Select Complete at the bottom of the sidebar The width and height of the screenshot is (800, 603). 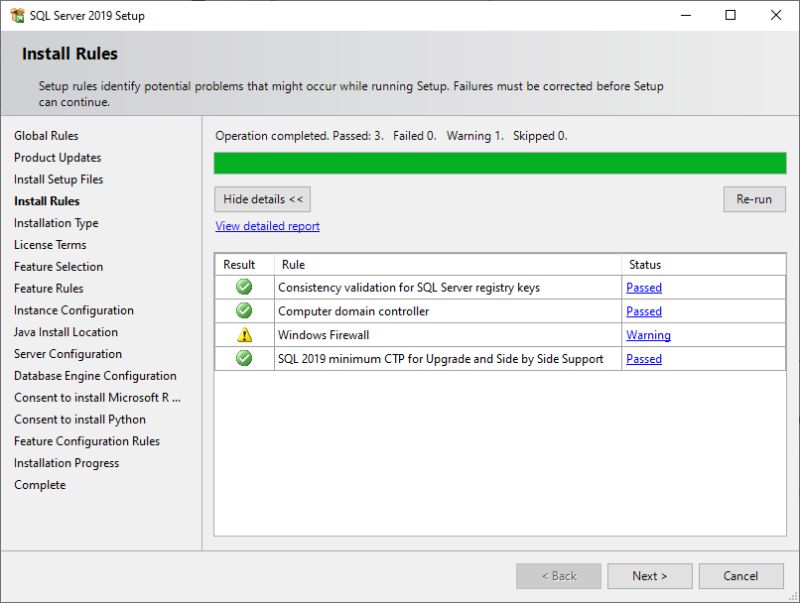40,484
